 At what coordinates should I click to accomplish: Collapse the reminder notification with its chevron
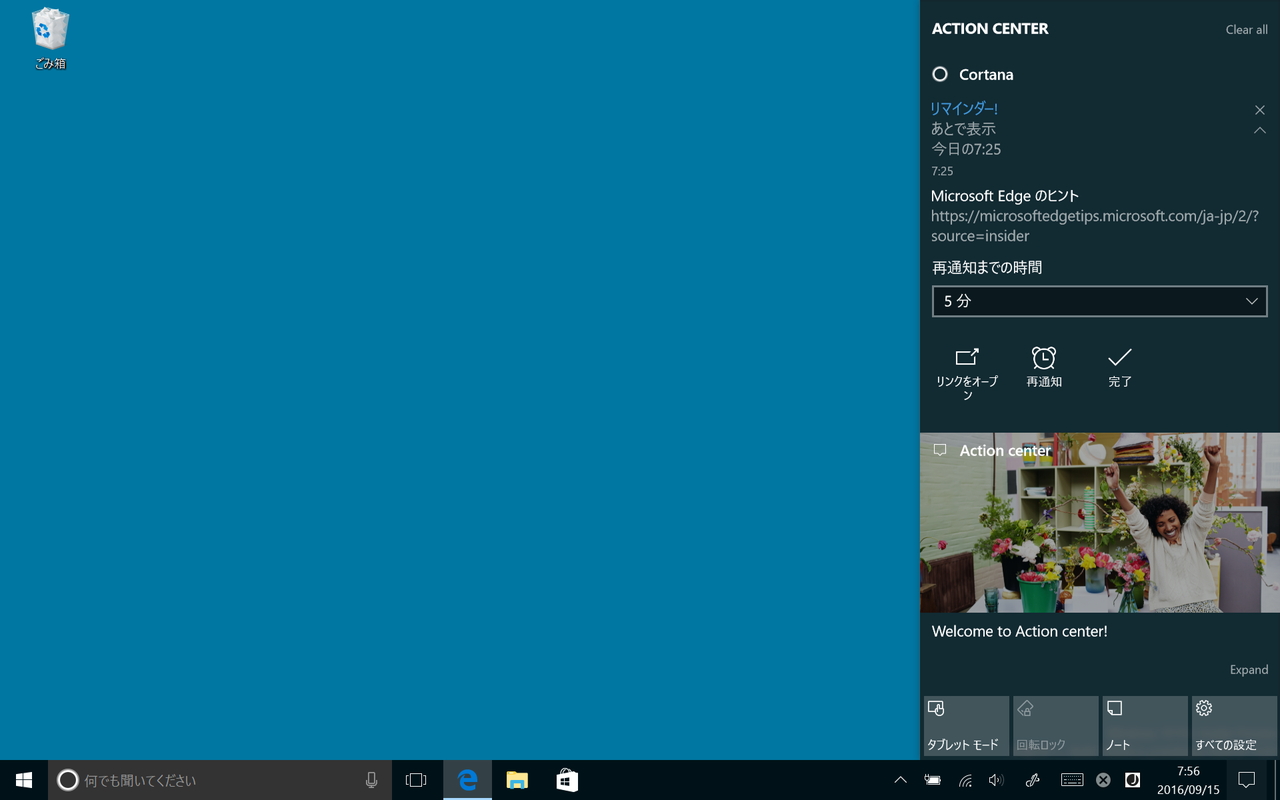pyautogui.click(x=1260, y=130)
